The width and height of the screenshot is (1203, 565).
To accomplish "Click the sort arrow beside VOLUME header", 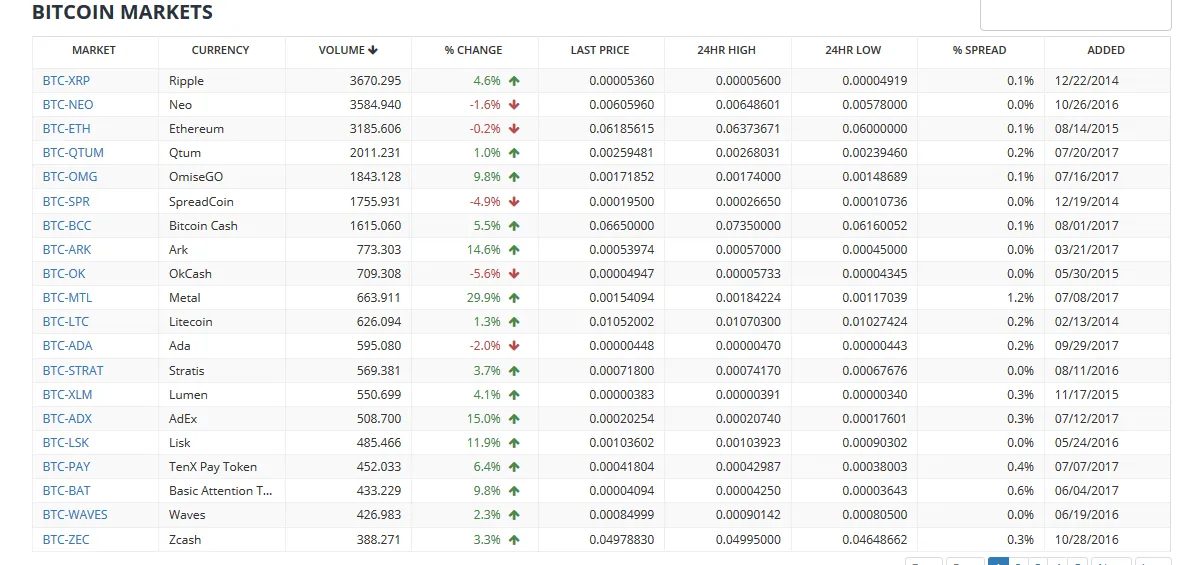I will [373, 50].
